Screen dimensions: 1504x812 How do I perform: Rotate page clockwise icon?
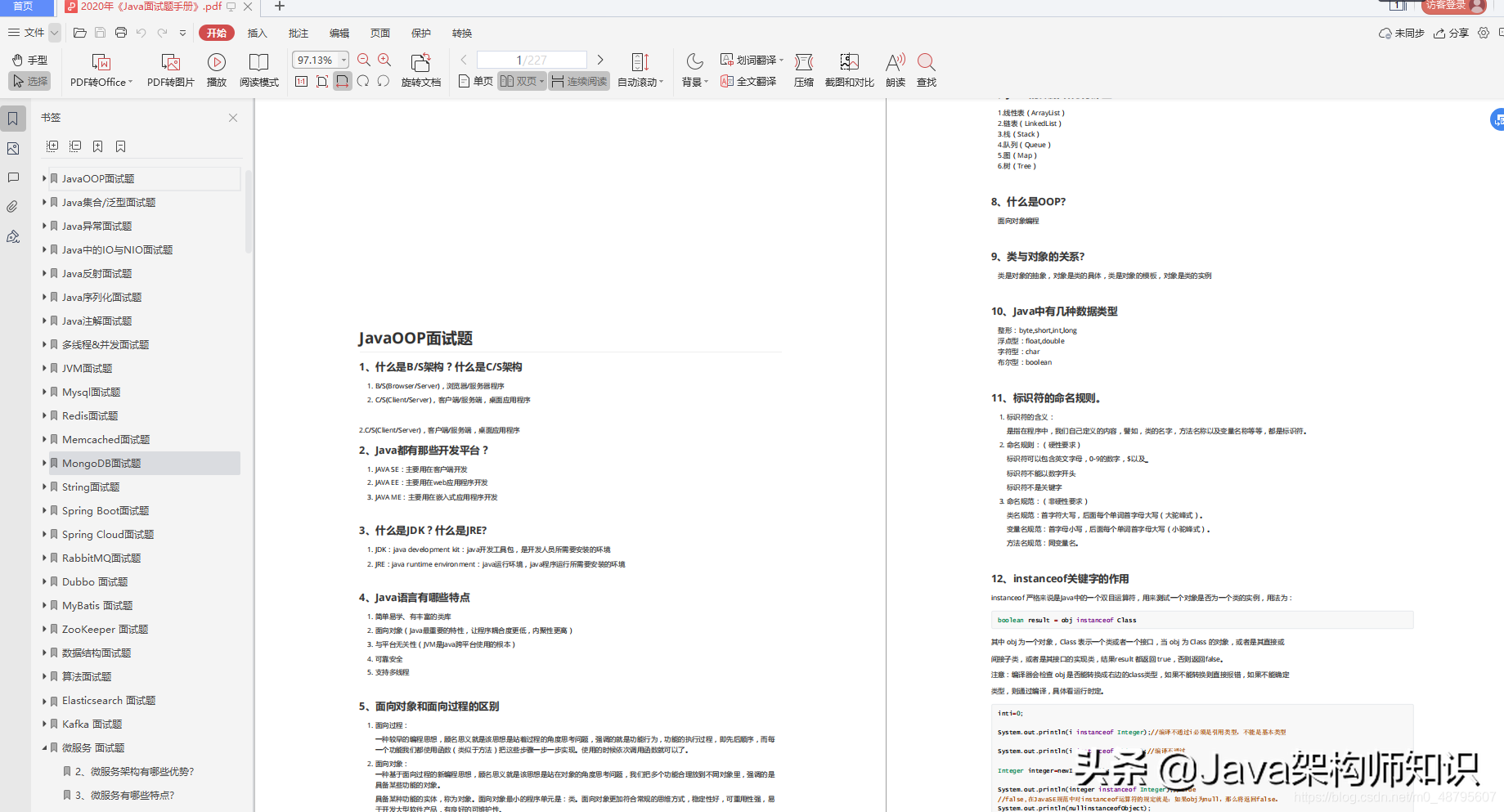pos(363,81)
